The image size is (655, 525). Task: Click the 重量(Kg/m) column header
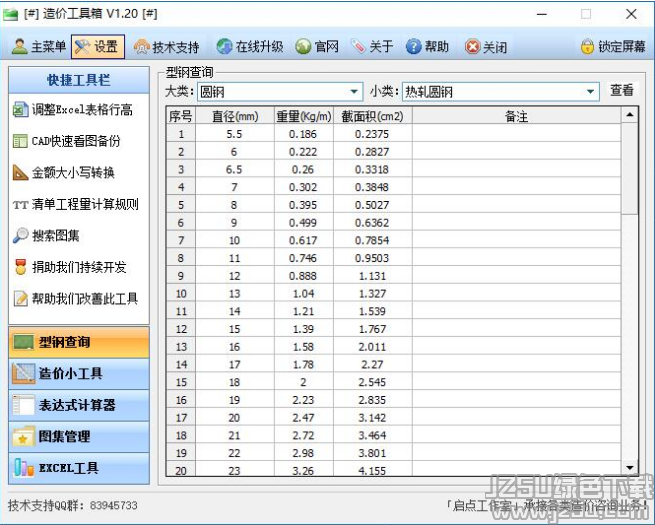coord(304,116)
